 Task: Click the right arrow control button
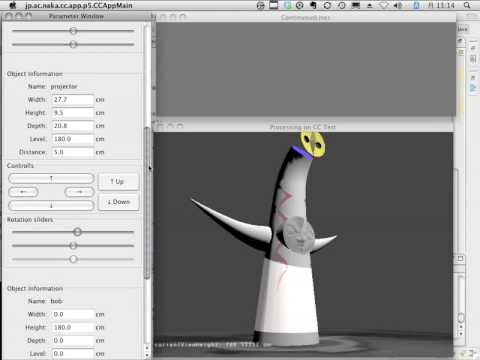click(x=79, y=192)
